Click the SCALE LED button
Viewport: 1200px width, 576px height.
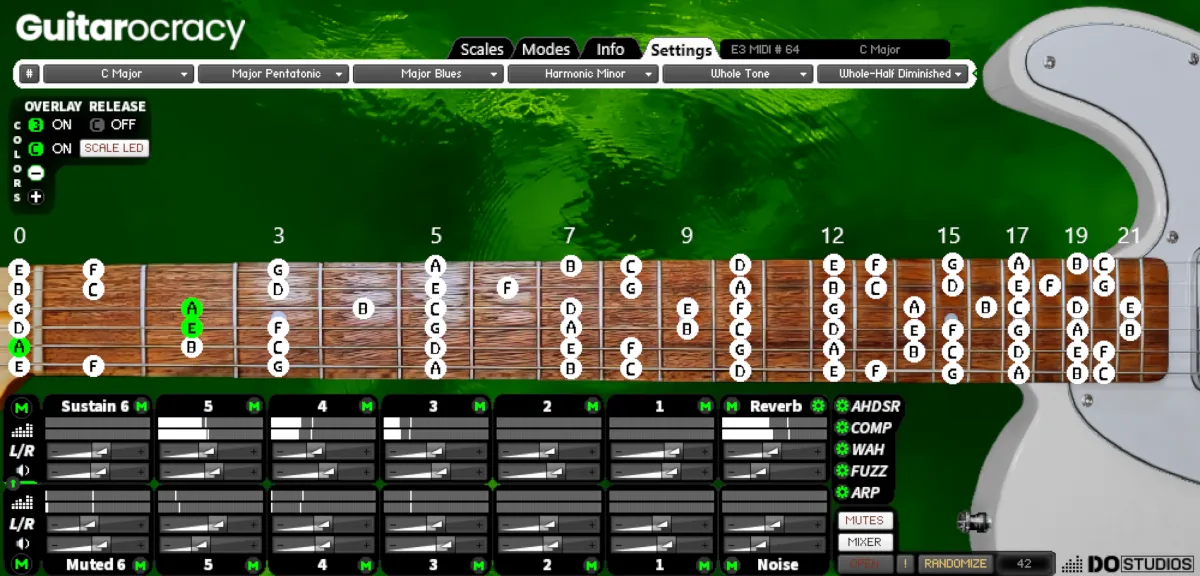click(x=114, y=148)
